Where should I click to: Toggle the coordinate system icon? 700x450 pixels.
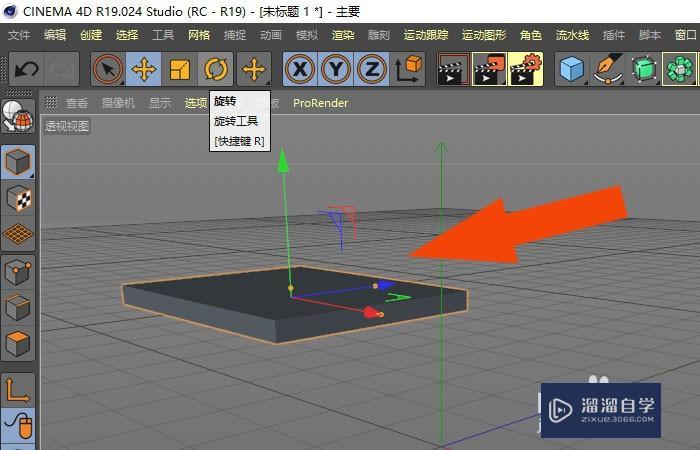tap(408, 69)
